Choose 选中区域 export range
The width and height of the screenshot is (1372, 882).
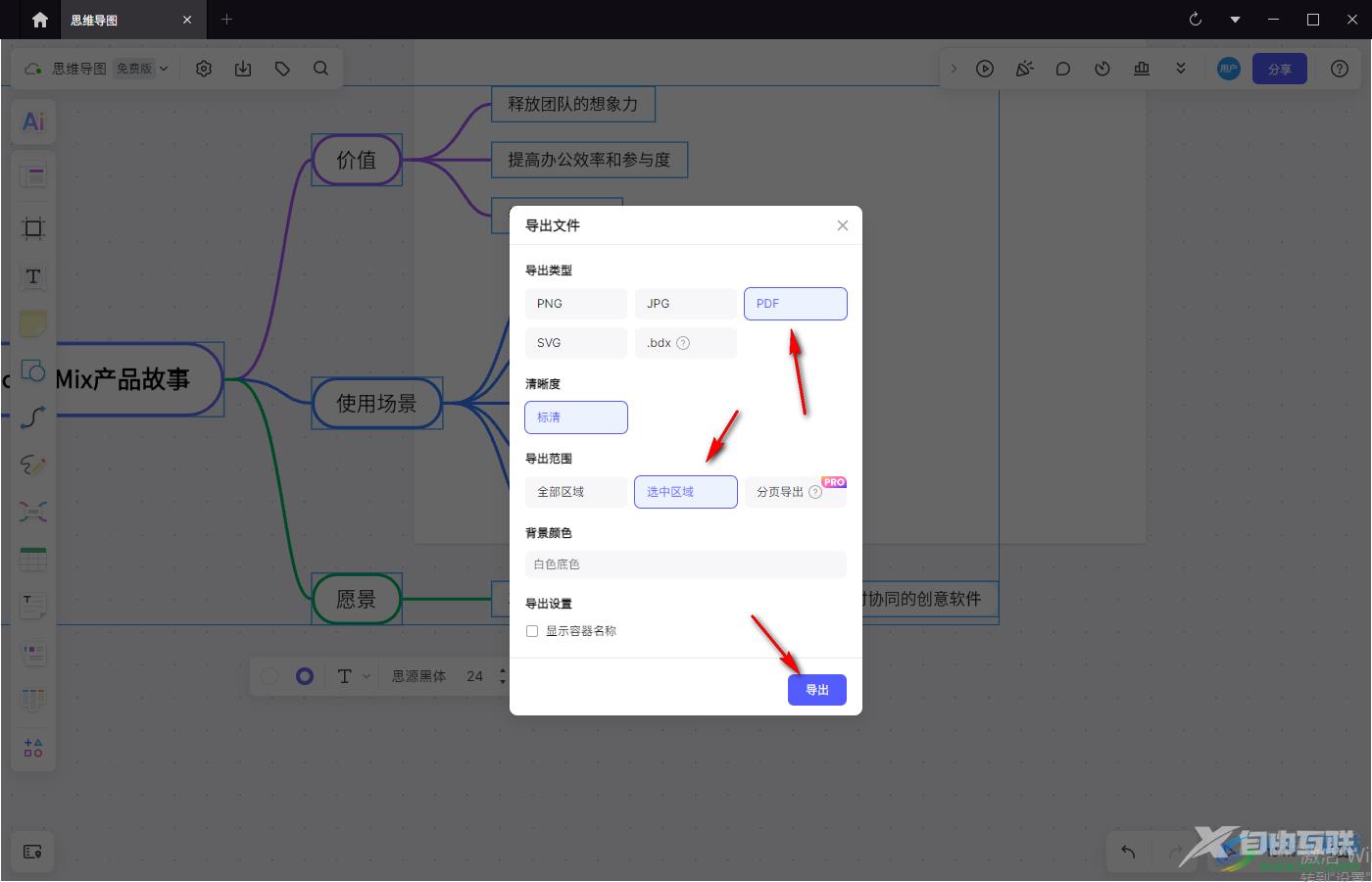click(x=686, y=492)
